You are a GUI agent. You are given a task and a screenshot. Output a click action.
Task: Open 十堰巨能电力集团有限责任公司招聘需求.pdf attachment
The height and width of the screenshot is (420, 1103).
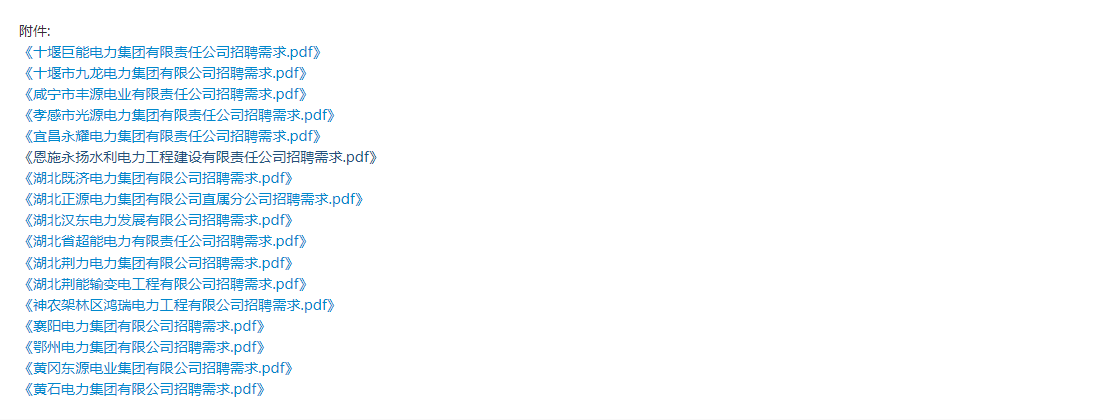click(x=171, y=51)
